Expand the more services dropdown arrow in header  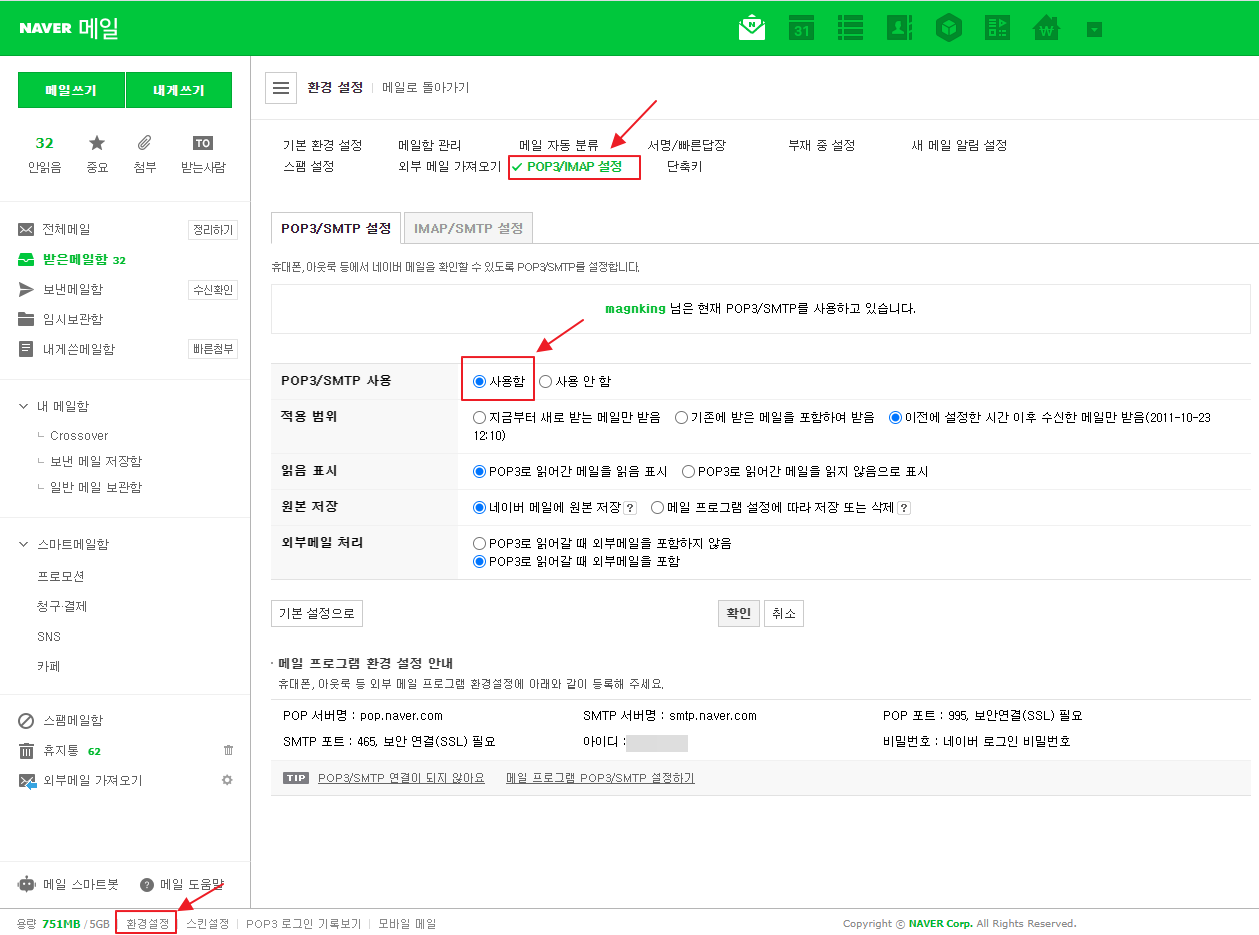(x=1094, y=29)
